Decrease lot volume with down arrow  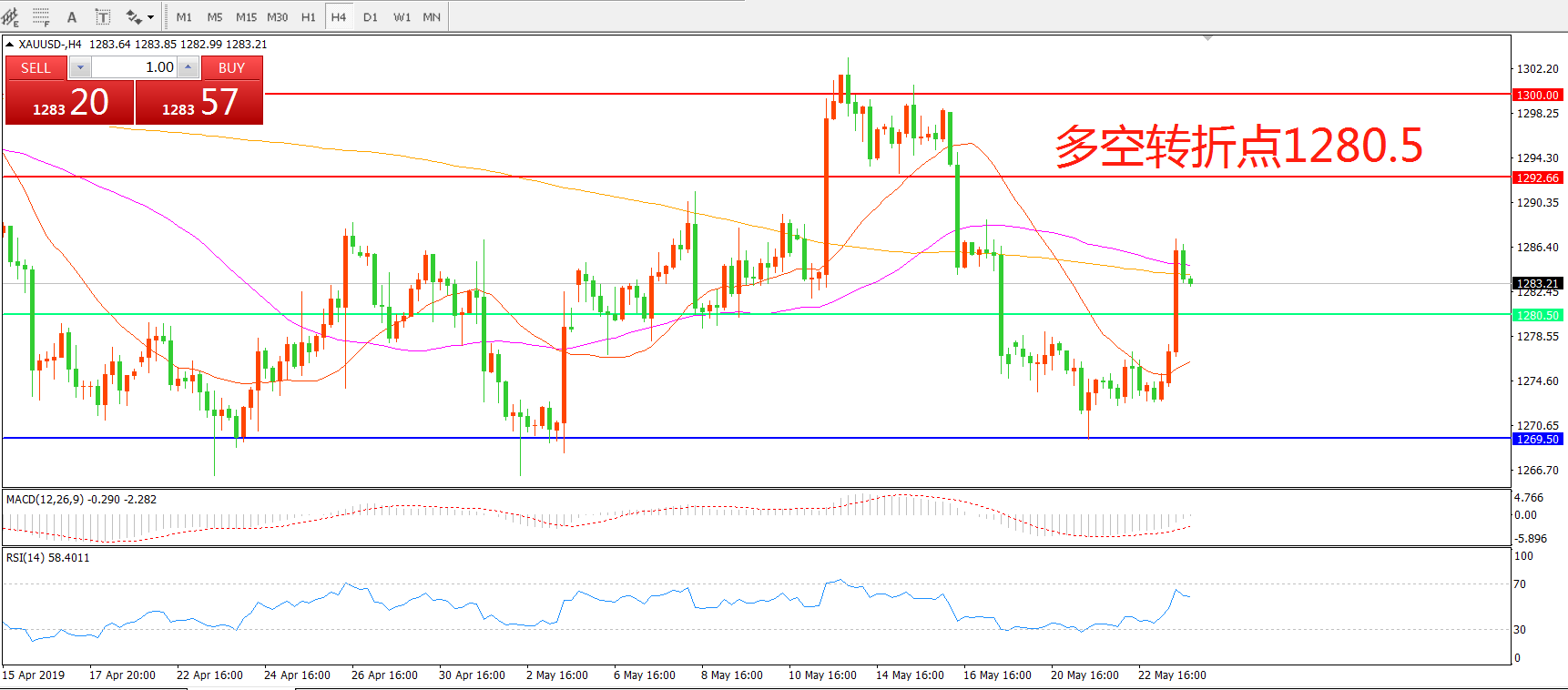tap(80, 67)
